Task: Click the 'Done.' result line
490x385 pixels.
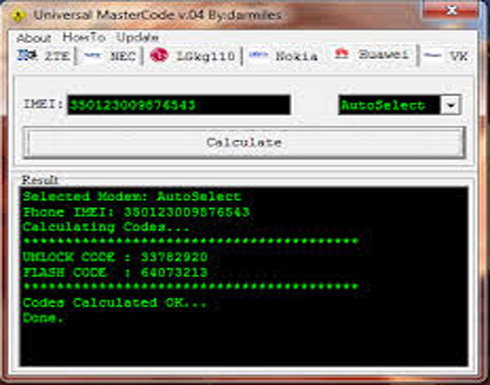Action: coord(43,318)
